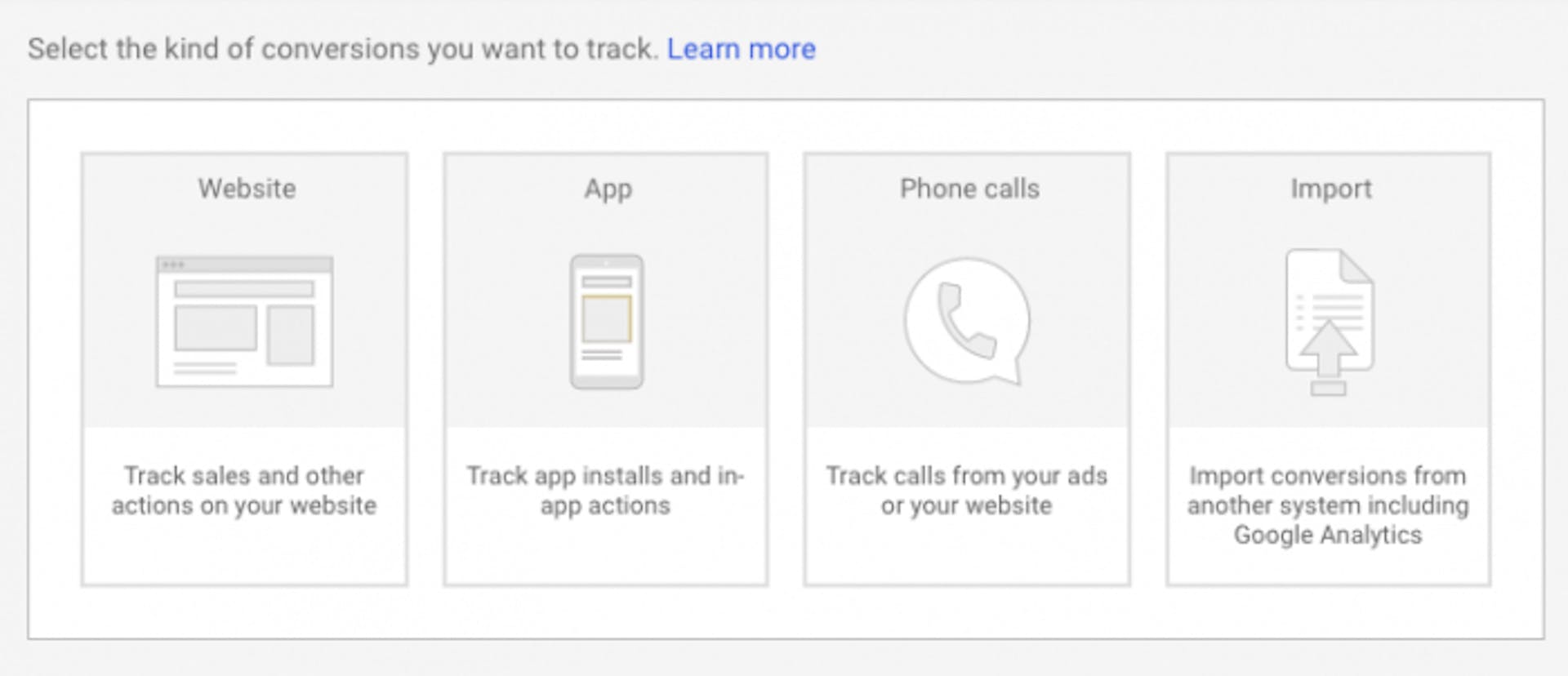Screen dimensions: 1568x676
Task: Click the upward arrow in Import icon
Action: pyautogui.click(x=1329, y=349)
